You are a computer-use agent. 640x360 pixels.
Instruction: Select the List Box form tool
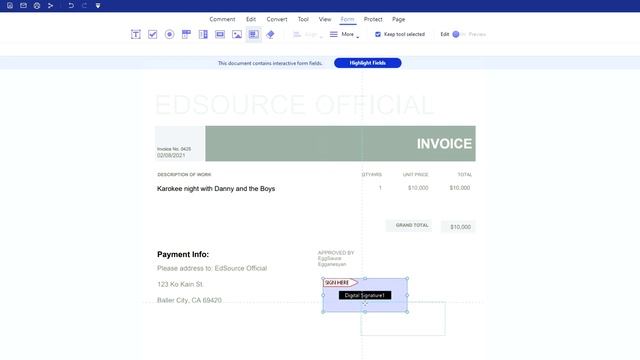pyautogui.click(x=203, y=34)
